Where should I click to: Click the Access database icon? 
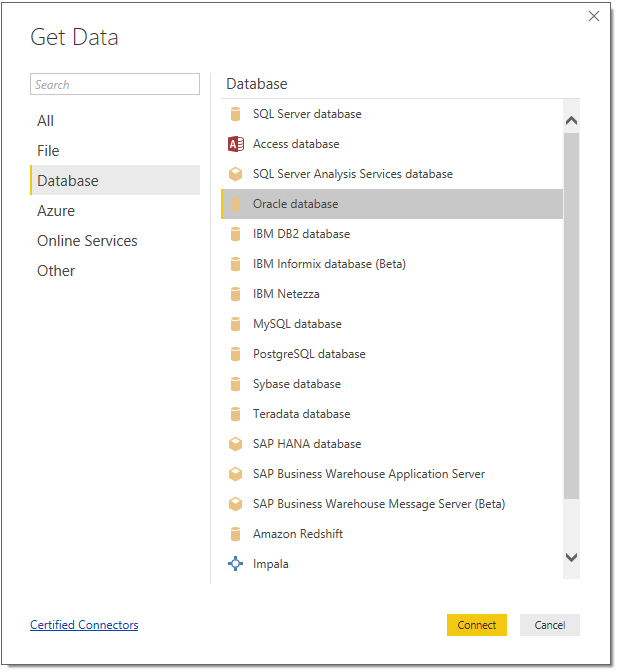pyautogui.click(x=235, y=144)
